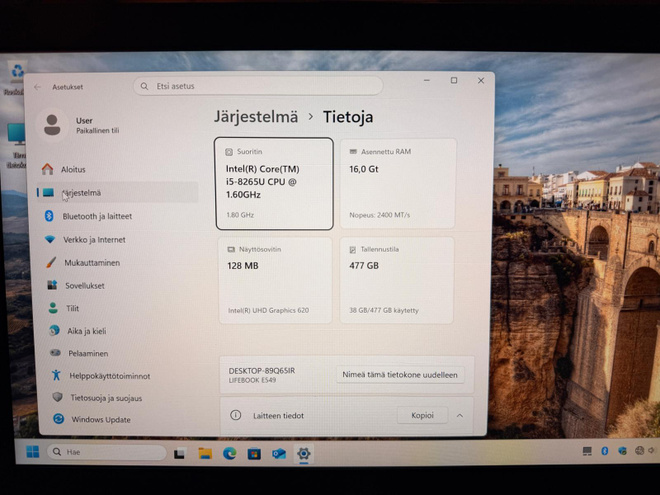Collapse the Laitteen tiedot section
The height and width of the screenshot is (495, 660).
460,415
